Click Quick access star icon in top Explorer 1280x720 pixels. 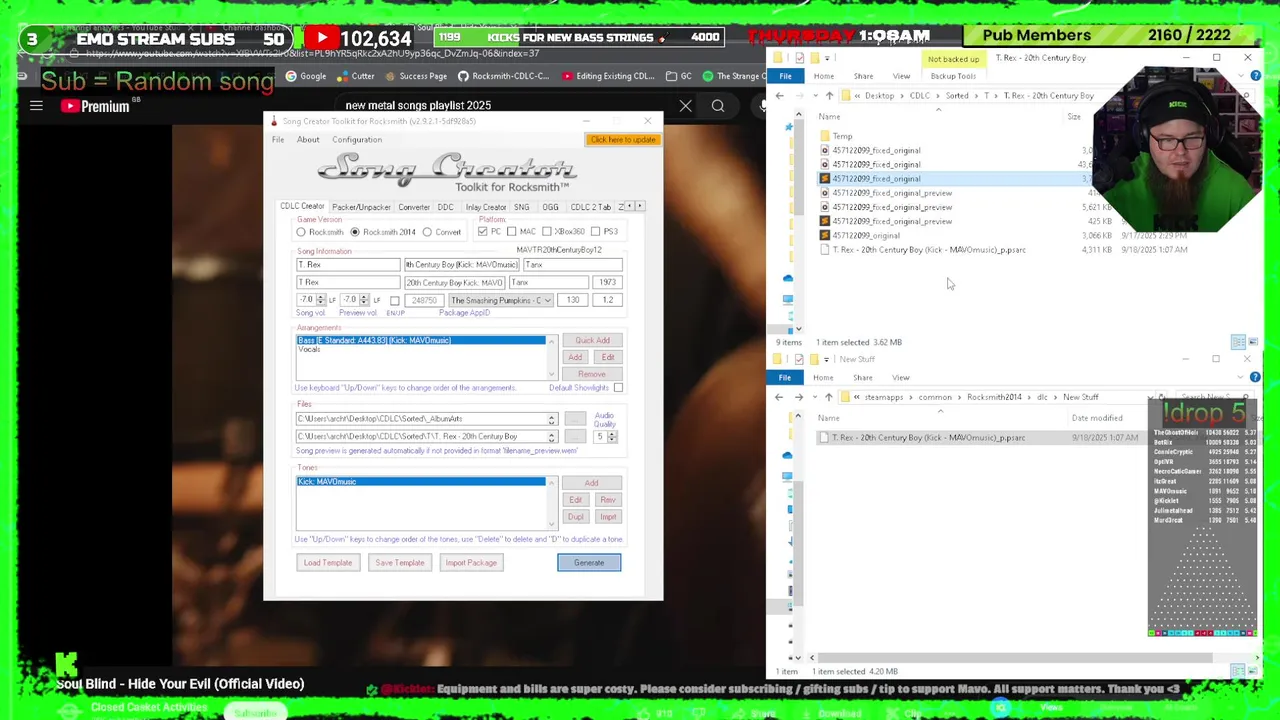tap(789, 127)
